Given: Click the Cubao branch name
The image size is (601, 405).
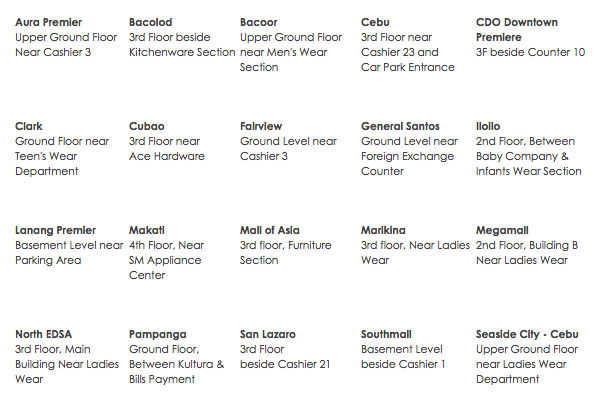Looking at the screenshot, I should (x=147, y=126).
